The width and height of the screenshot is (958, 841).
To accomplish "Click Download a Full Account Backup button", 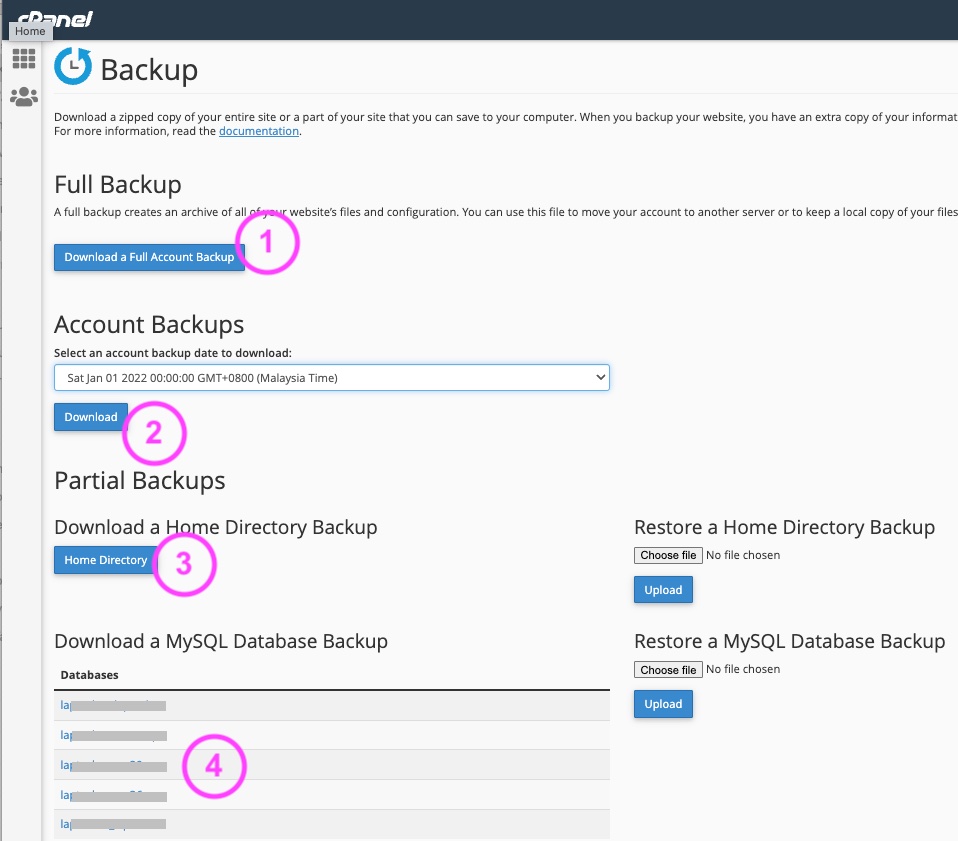I will click(149, 257).
